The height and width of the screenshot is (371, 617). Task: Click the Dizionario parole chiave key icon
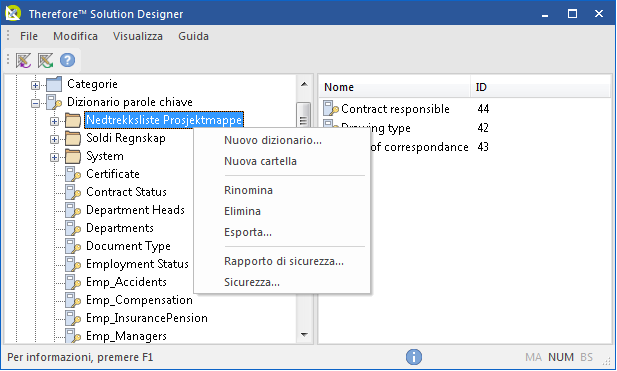pos(54,102)
